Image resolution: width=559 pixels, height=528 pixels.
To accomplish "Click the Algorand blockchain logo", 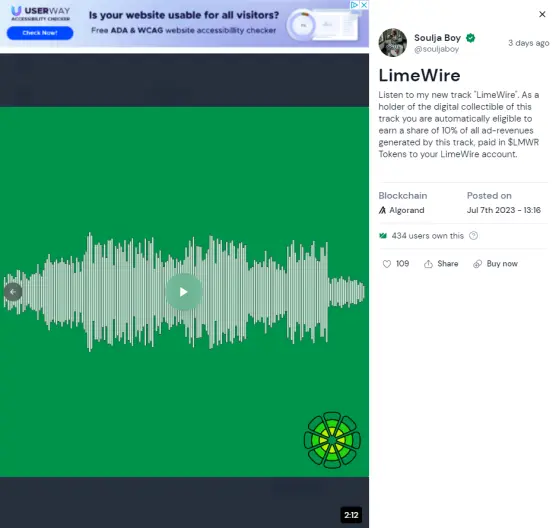I will tap(382, 210).
